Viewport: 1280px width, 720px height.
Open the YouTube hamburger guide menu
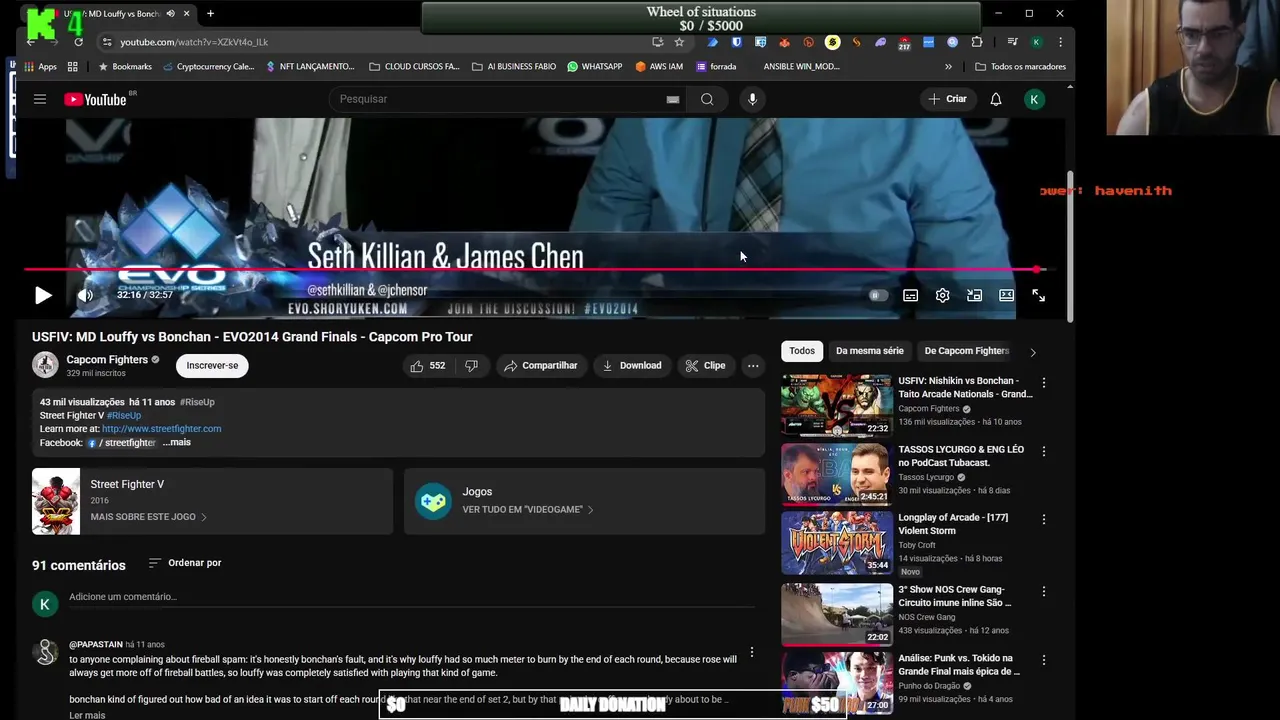[40, 99]
